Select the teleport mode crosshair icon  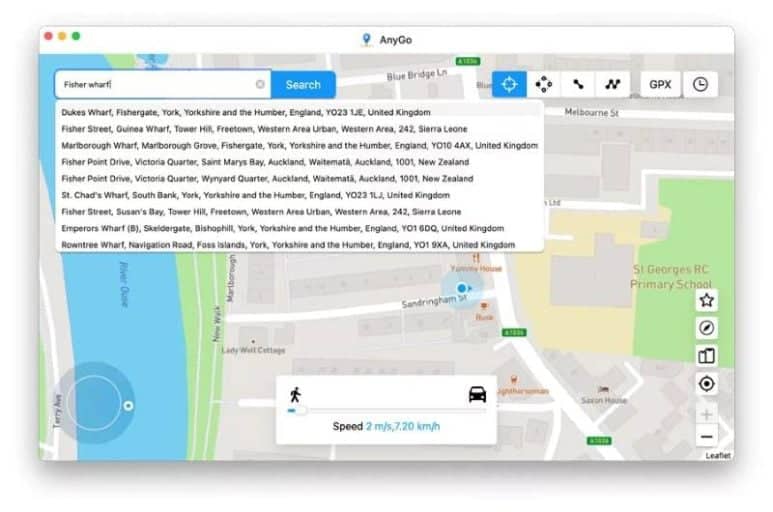pos(509,84)
